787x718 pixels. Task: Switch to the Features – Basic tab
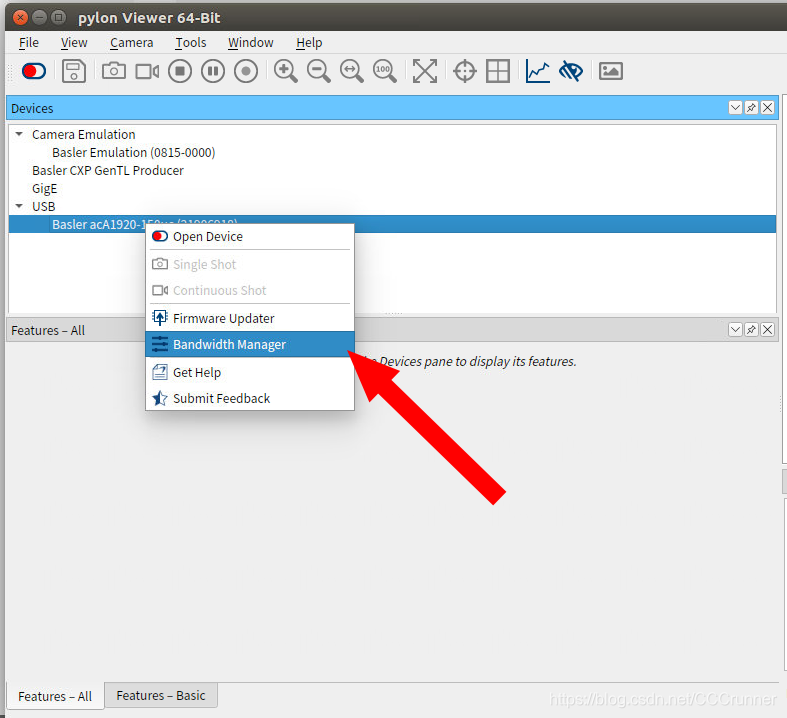pyautogui.click(x=161, y=695)
